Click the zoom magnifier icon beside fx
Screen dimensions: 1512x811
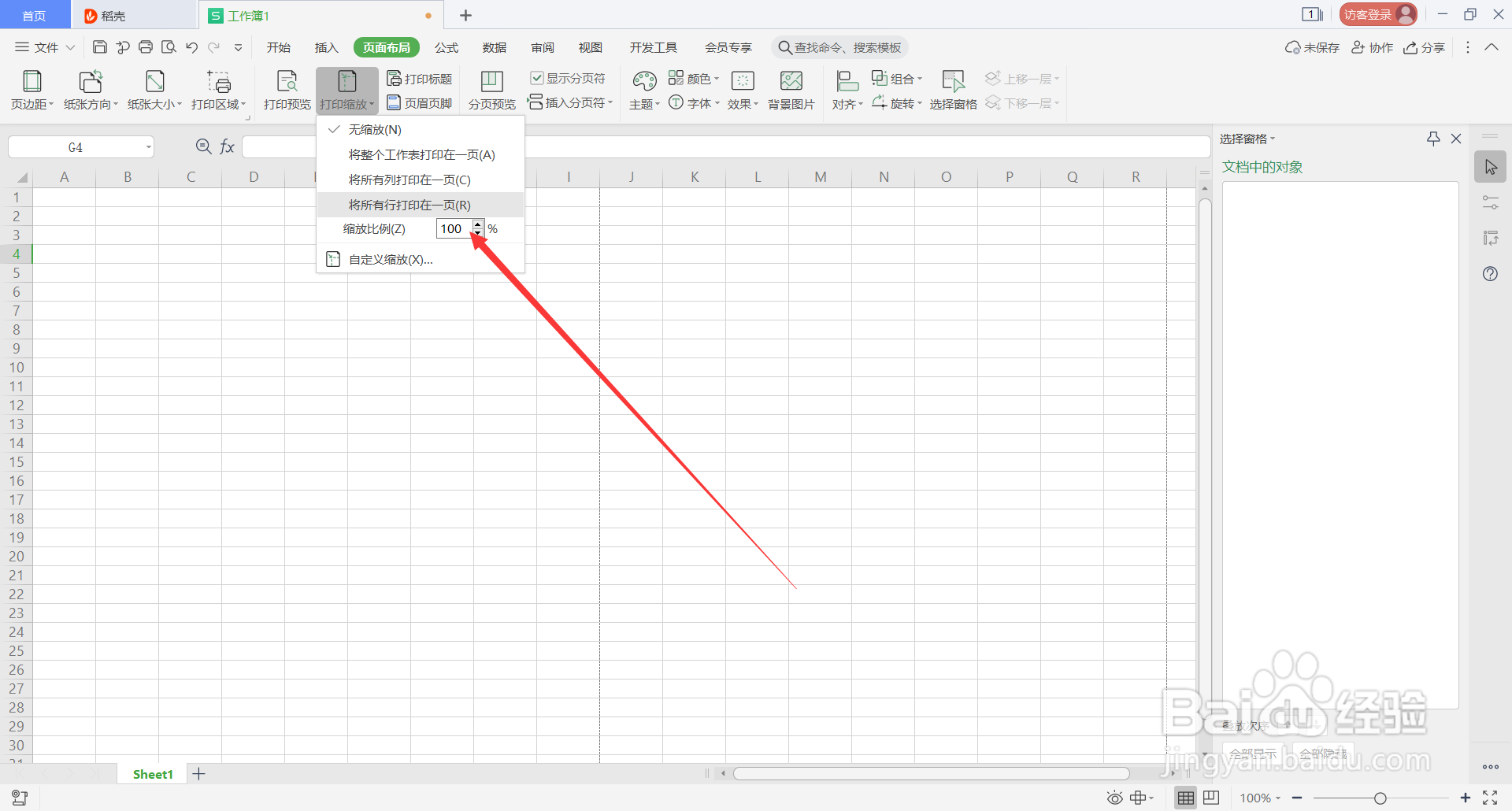click(x=203, y=146)
